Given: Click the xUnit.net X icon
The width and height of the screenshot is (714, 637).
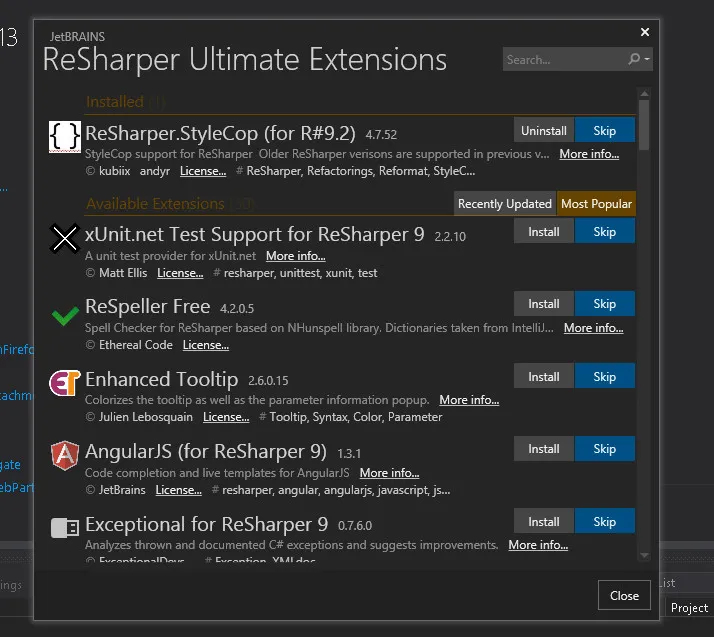Looking at the screenshot, I should (65, 238).
